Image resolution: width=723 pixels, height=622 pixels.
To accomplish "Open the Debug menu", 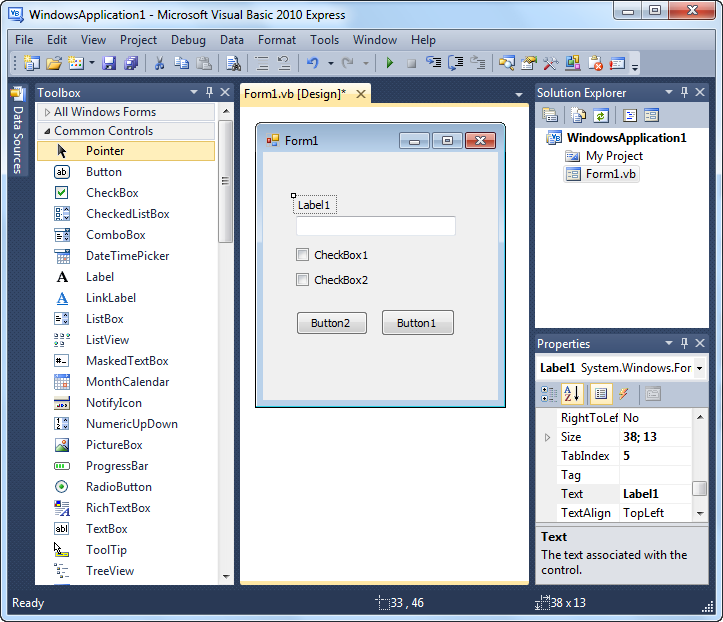I will click(x=188, y=40).
